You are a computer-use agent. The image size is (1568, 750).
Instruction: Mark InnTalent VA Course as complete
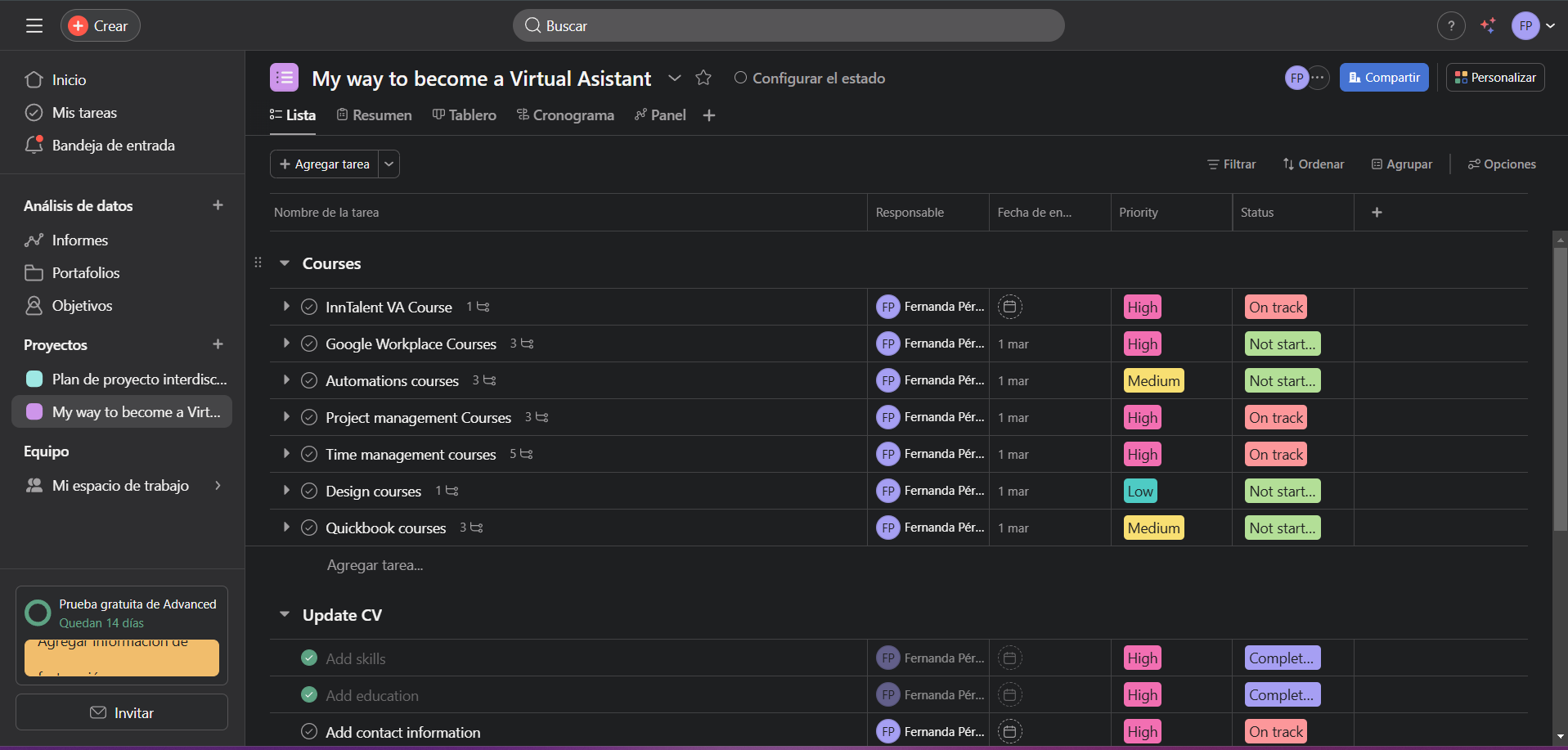[309, 307]
